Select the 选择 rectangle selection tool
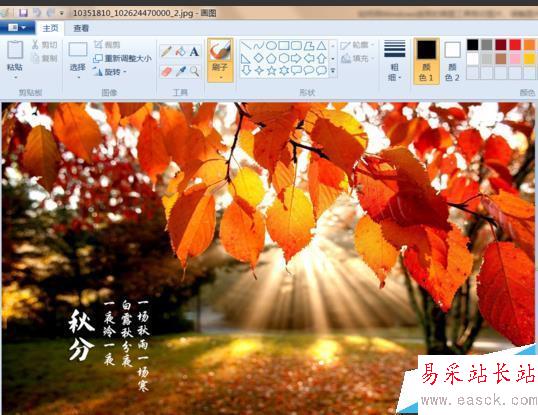Screen dimensions: 538x415 78,50
